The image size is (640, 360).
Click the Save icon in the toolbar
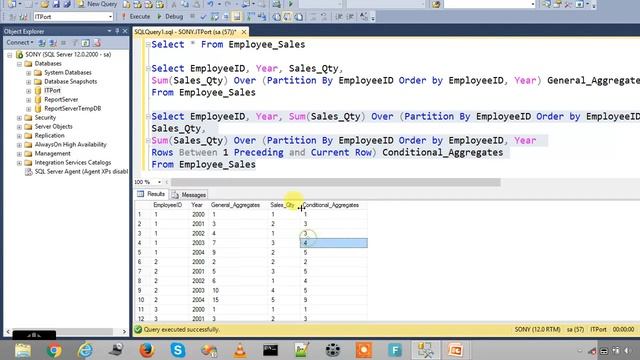pyautogui.click(x=56, y=4)
